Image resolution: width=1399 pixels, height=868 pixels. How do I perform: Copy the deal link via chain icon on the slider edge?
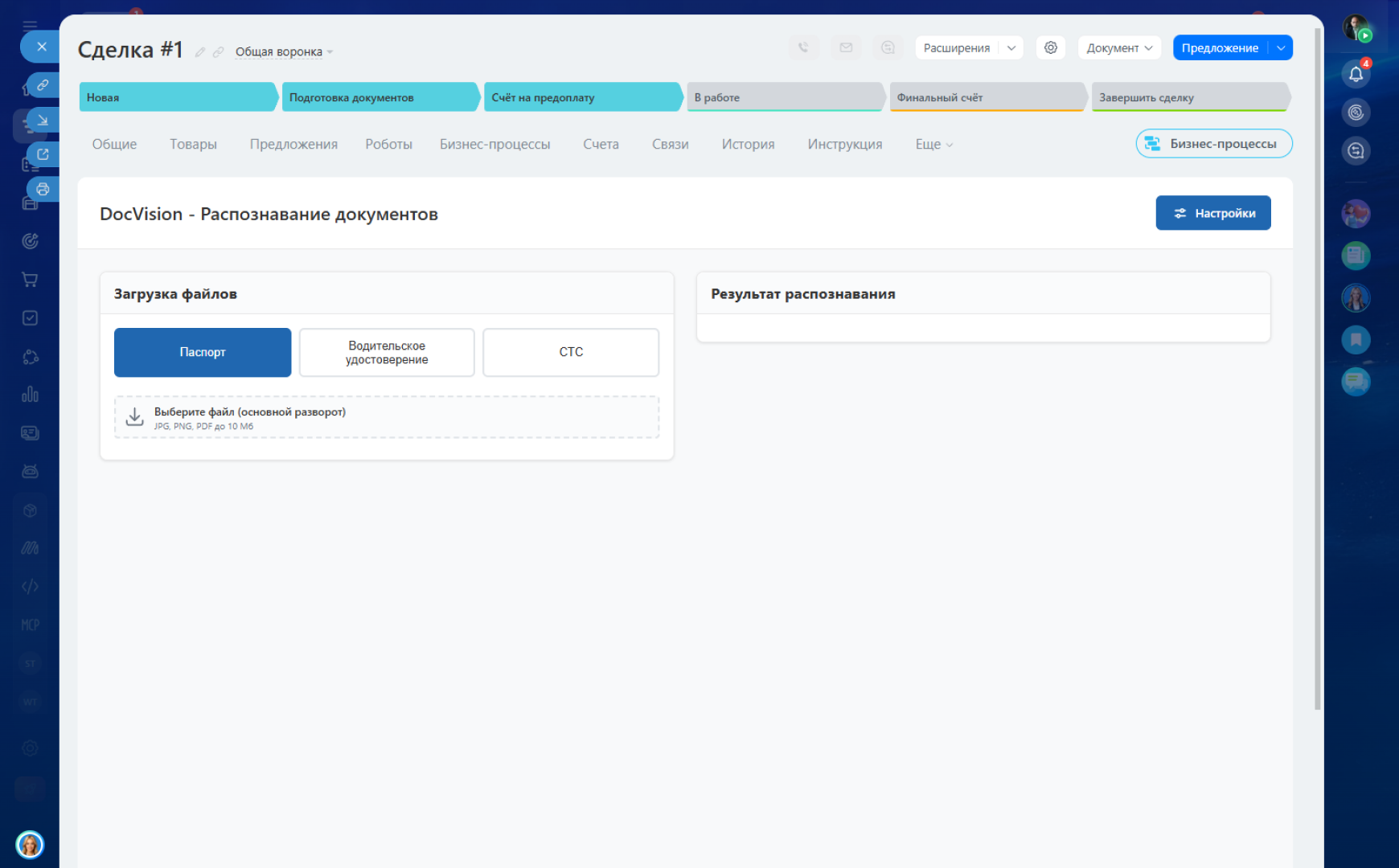pyautogui.click(x=43, y=84)
